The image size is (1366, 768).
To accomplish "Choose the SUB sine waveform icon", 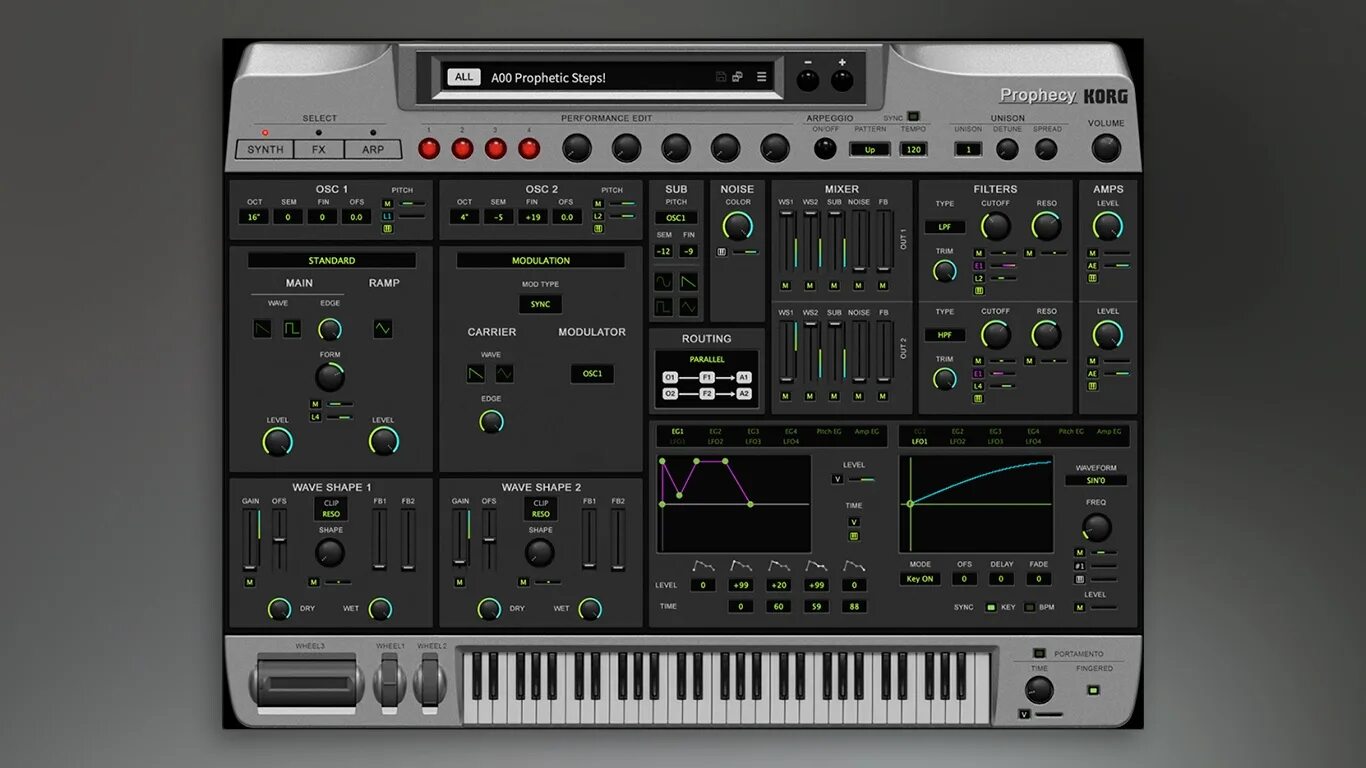I will pyautogui.click(x=664, y=282).
